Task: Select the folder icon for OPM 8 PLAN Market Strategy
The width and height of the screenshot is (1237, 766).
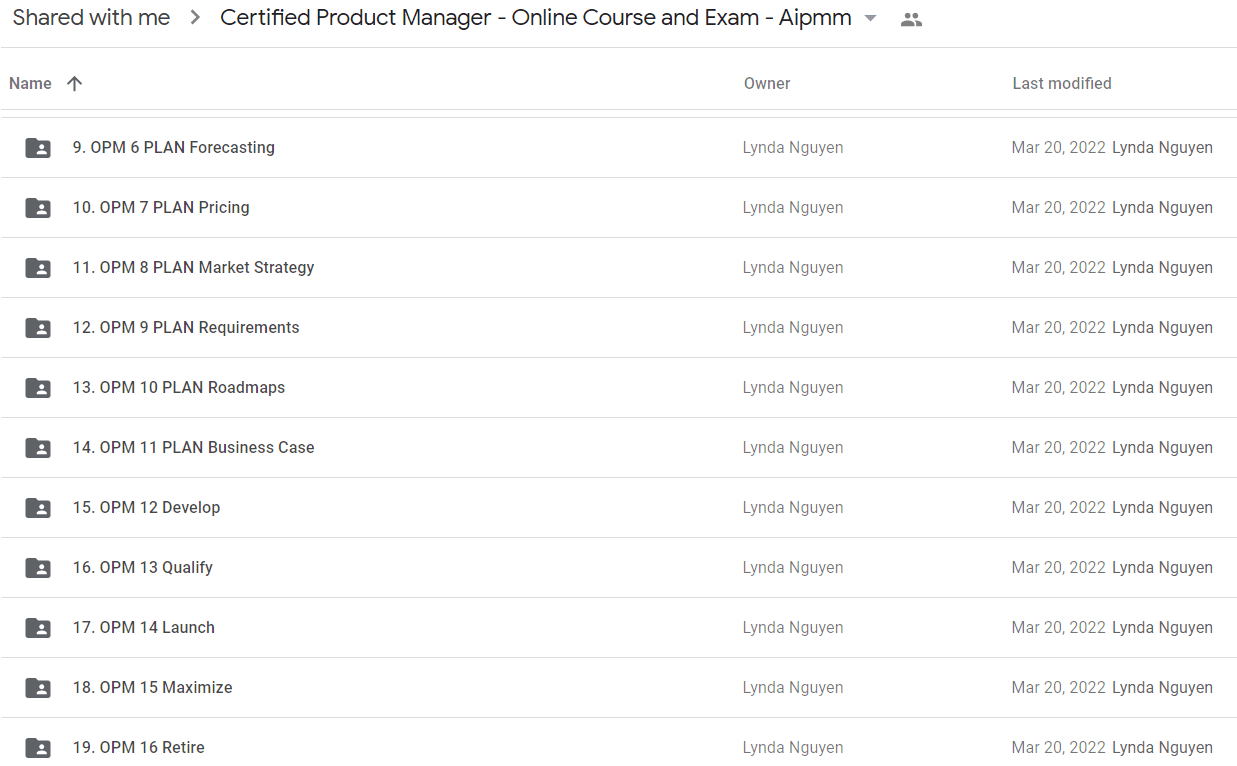Action: (x=38, y=268)
